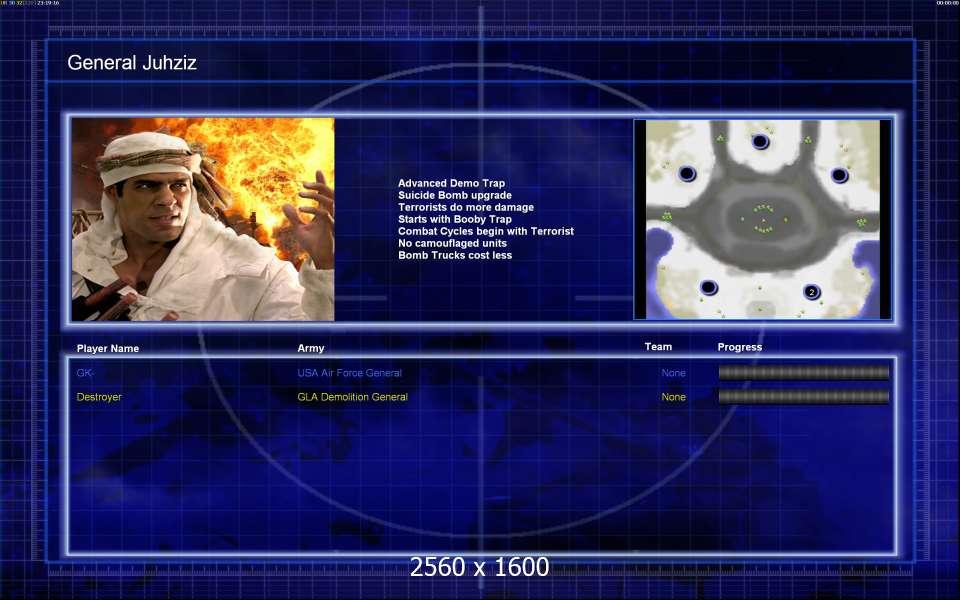Click the "Advanced Demo Trap" text line

pos(451,183)
